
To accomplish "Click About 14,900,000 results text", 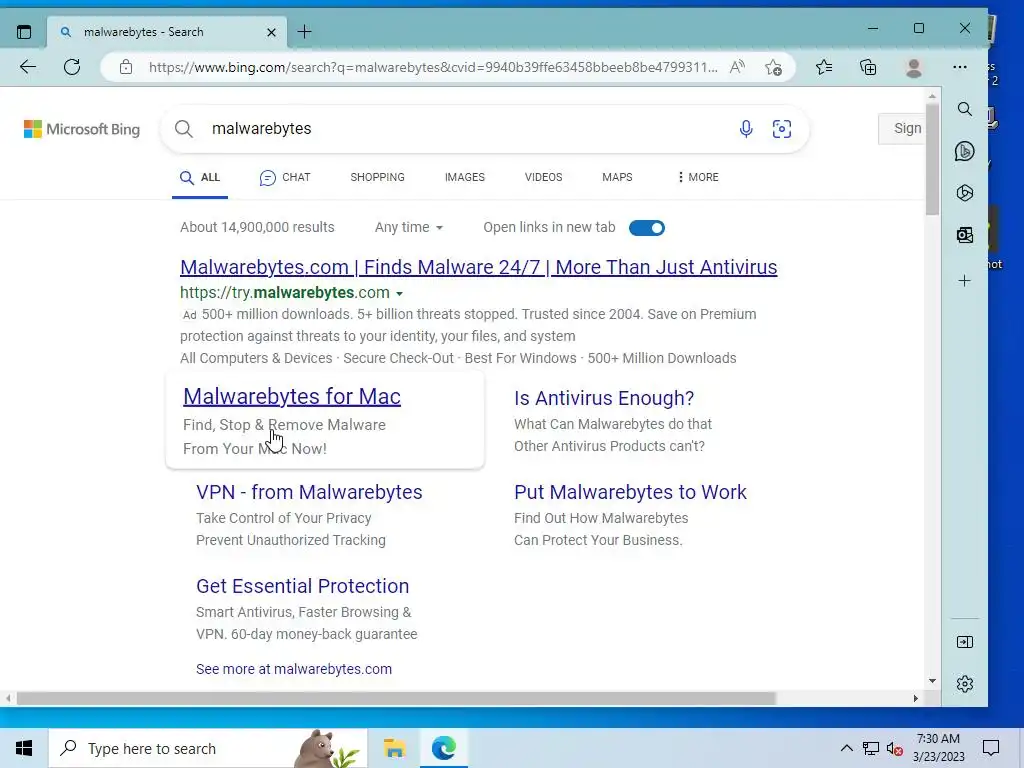I will (x=257, y=227).
